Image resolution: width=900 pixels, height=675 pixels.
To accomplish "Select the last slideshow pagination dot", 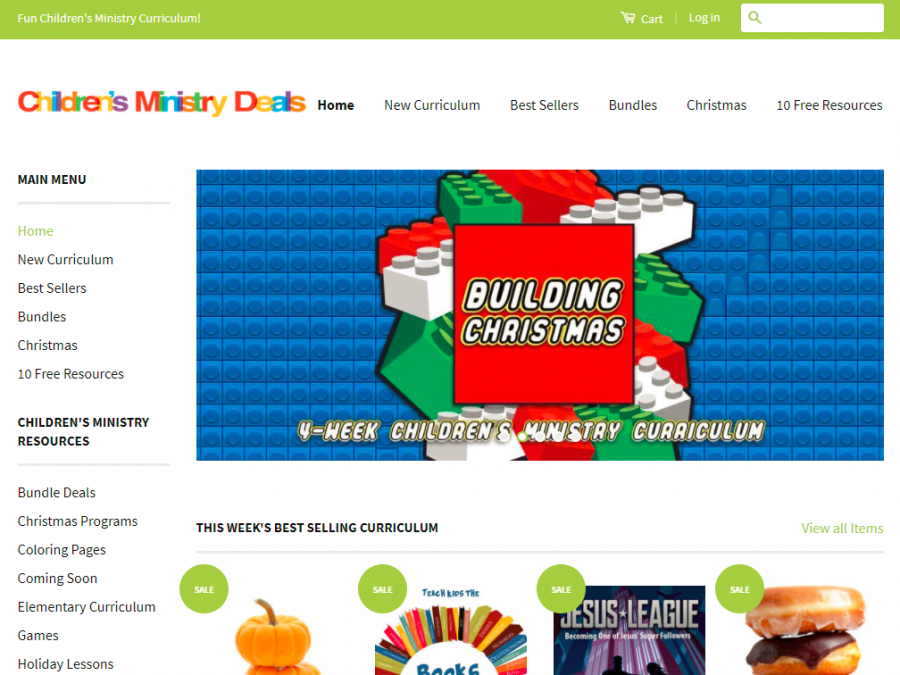I will [x=576, y=437].
